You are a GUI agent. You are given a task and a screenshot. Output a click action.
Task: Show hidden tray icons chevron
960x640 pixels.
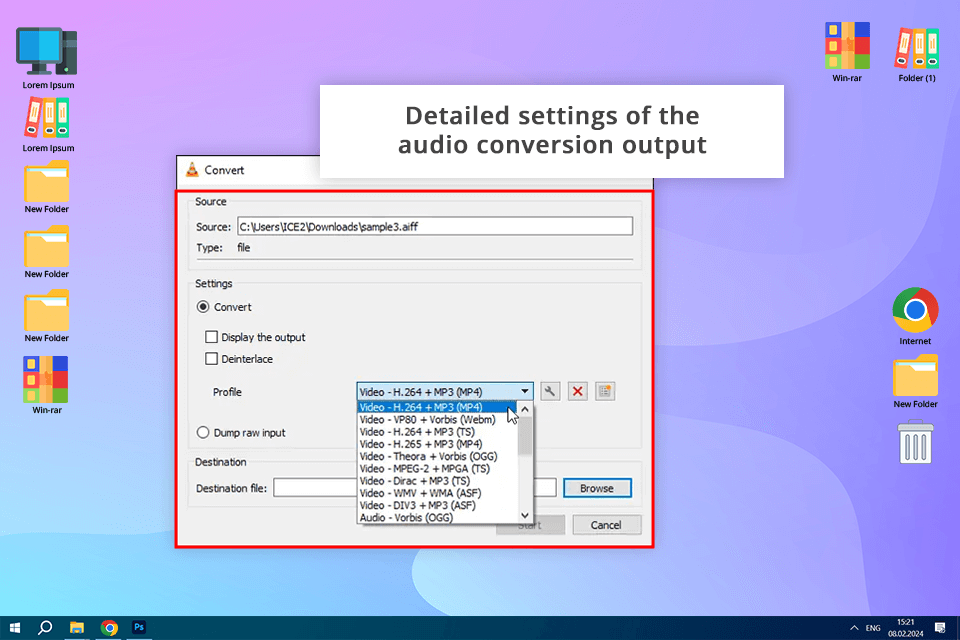click(854, 628)
